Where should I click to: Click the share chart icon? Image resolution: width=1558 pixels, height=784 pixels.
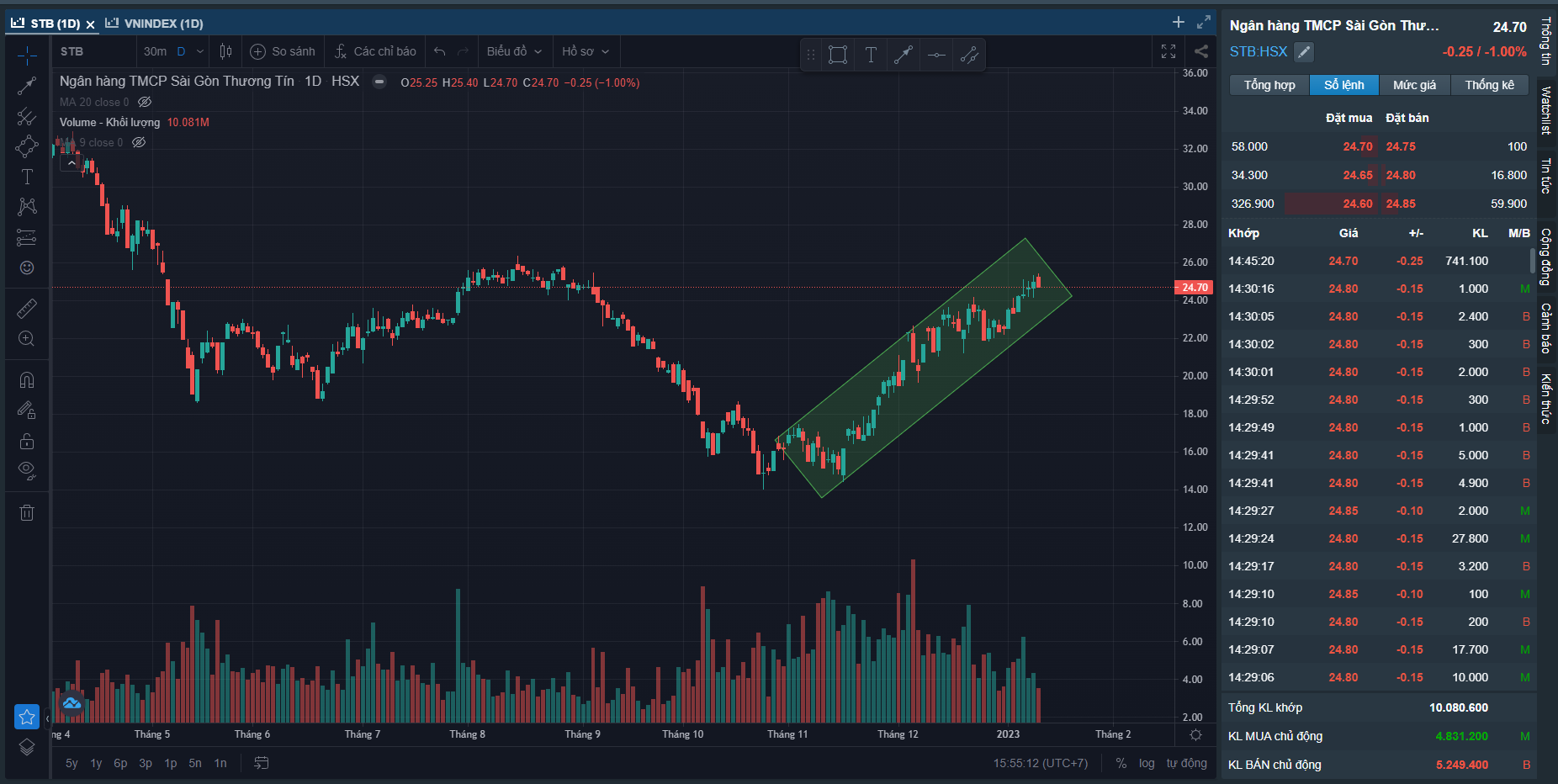click(1201, 51)
